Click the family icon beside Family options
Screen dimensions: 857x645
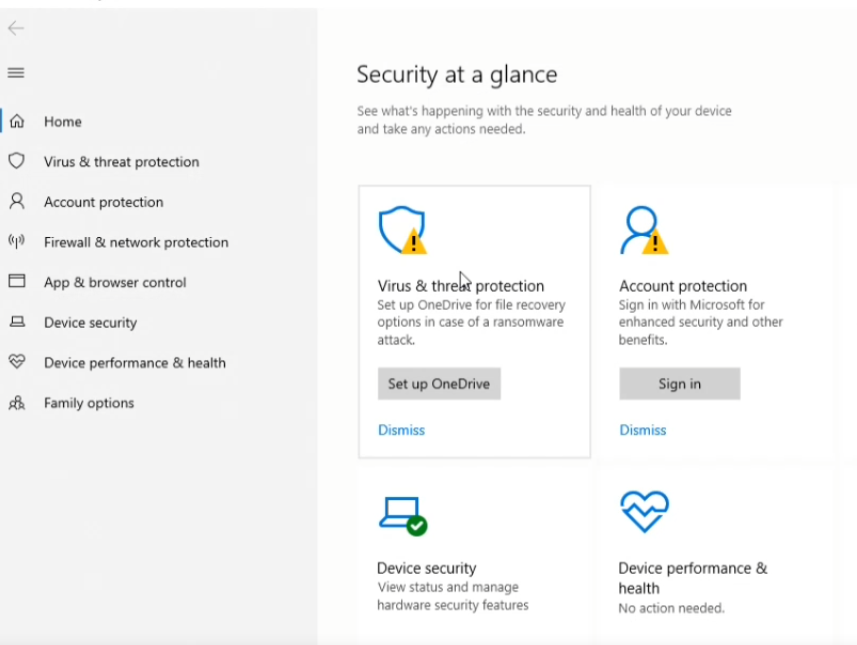pos(17,403)
